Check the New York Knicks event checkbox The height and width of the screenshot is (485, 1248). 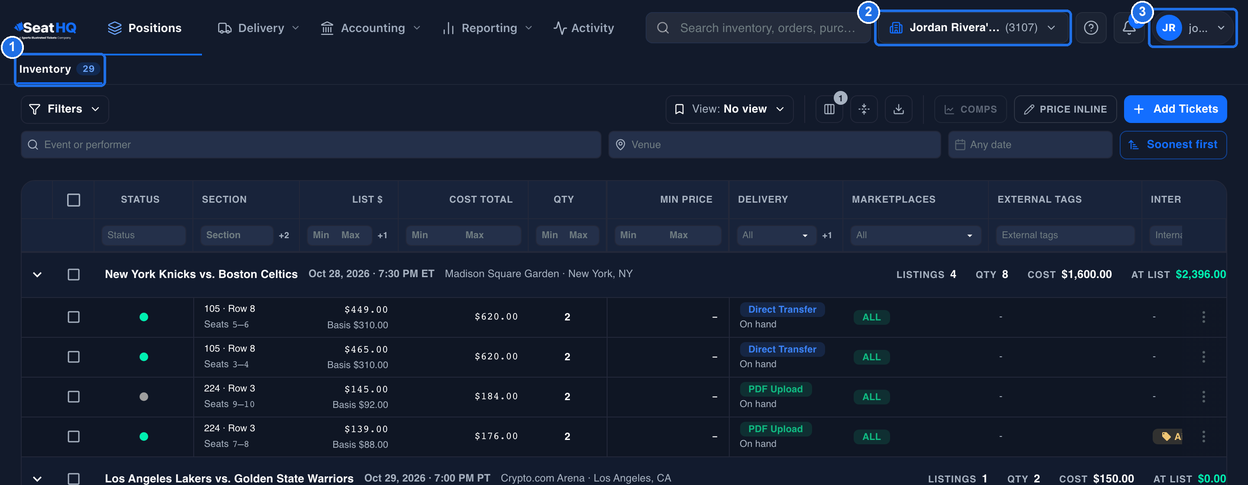pos(73,274)
